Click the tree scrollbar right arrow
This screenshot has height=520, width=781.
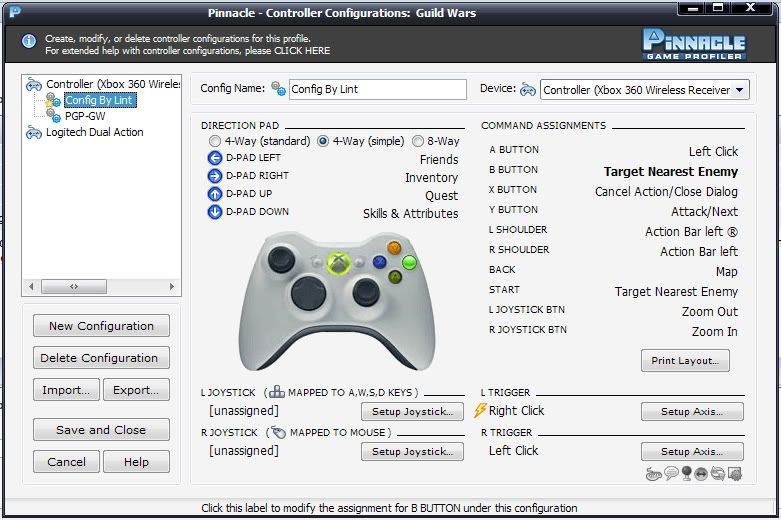click(x=172, y=286)
